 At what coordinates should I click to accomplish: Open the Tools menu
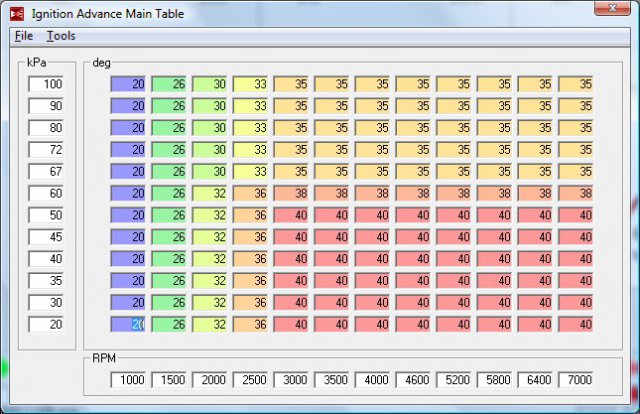61,36
